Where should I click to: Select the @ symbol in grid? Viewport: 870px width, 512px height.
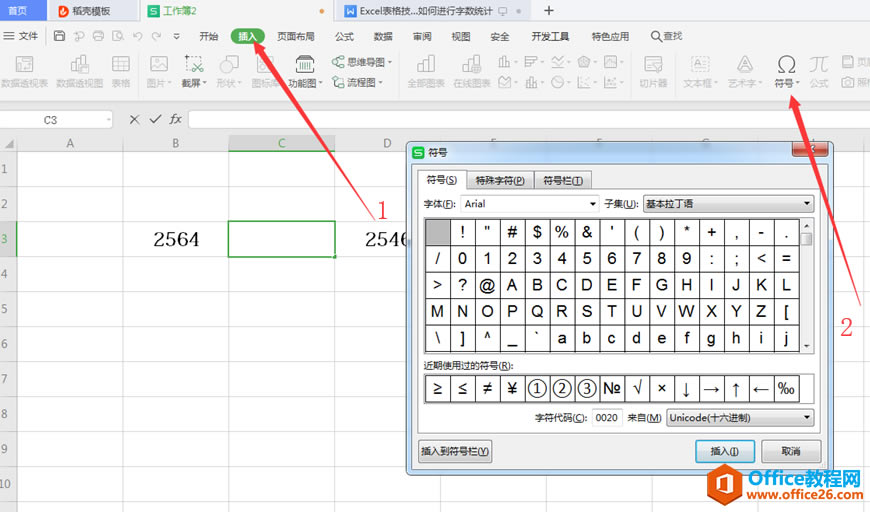pos(487,285)
